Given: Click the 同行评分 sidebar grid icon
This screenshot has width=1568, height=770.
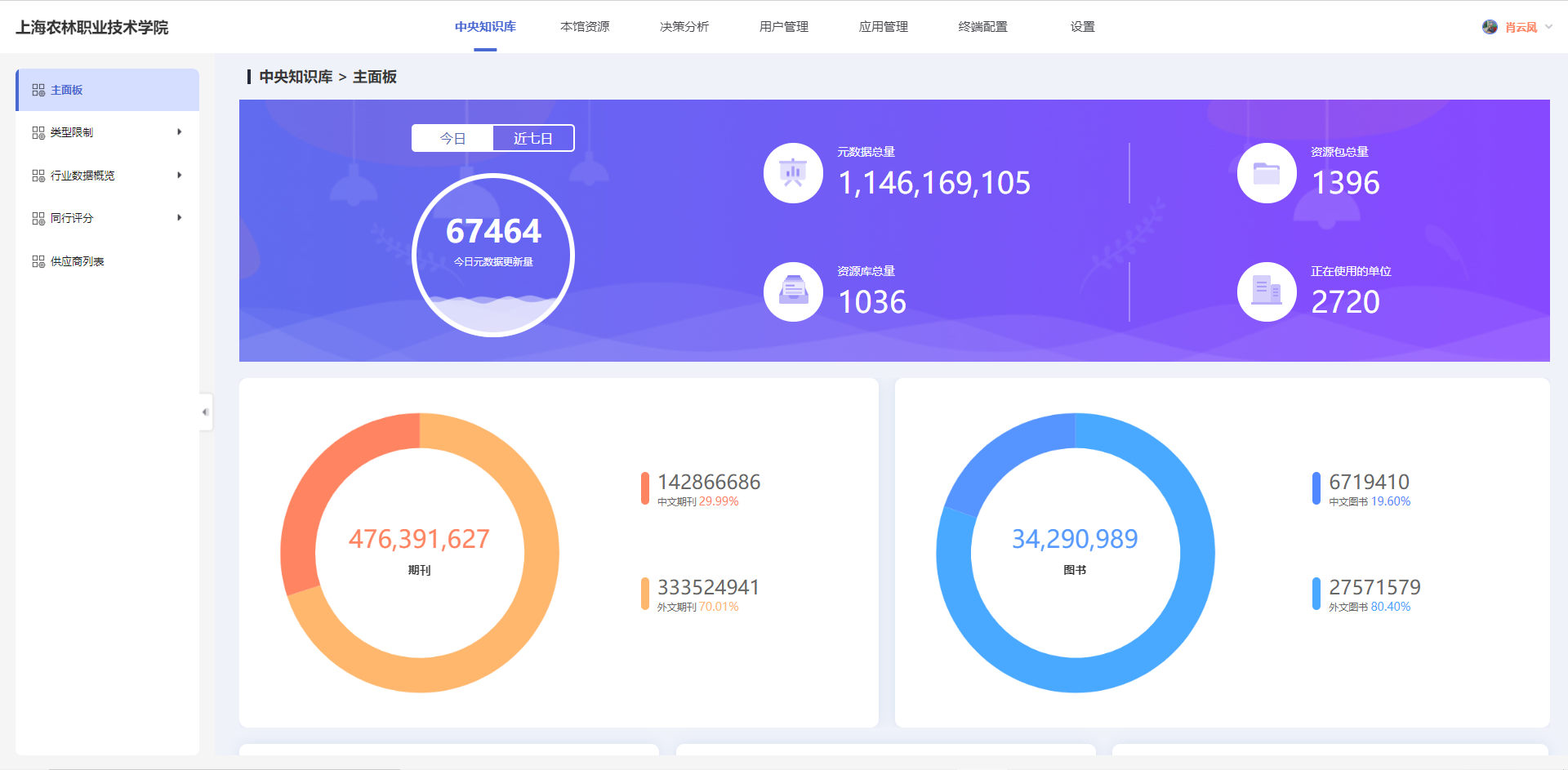Looking at the screenshot, I should coord(38,218).
